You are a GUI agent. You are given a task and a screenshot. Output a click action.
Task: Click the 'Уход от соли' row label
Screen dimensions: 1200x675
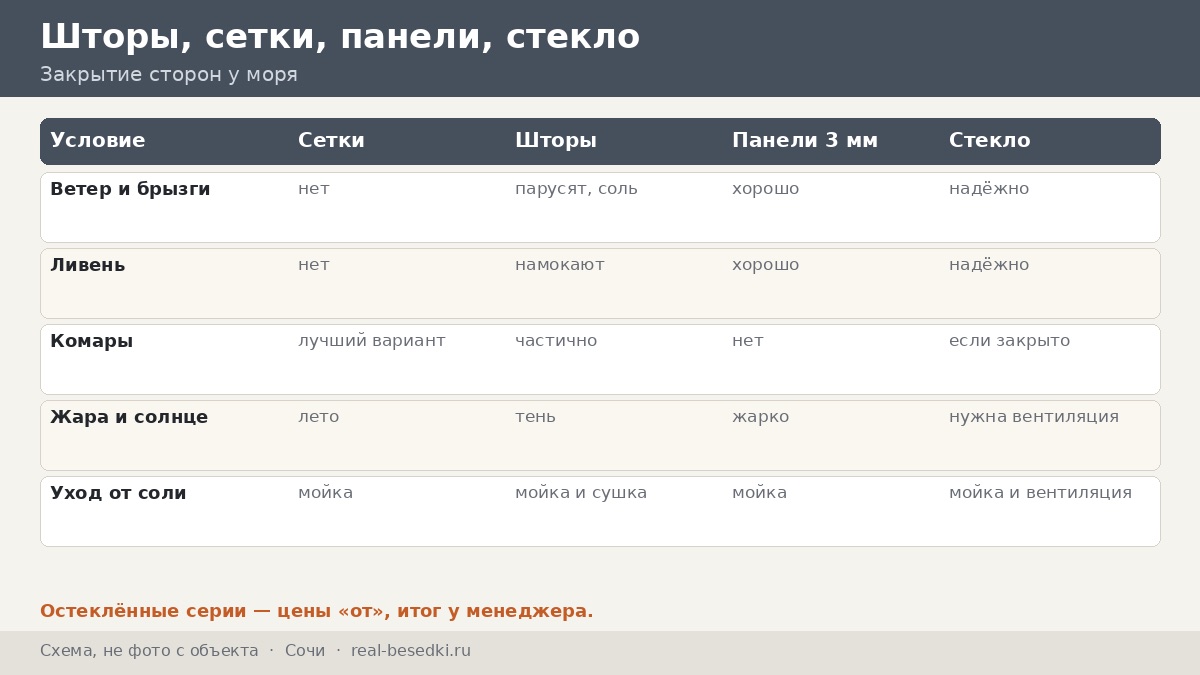[x=118, y=493]
